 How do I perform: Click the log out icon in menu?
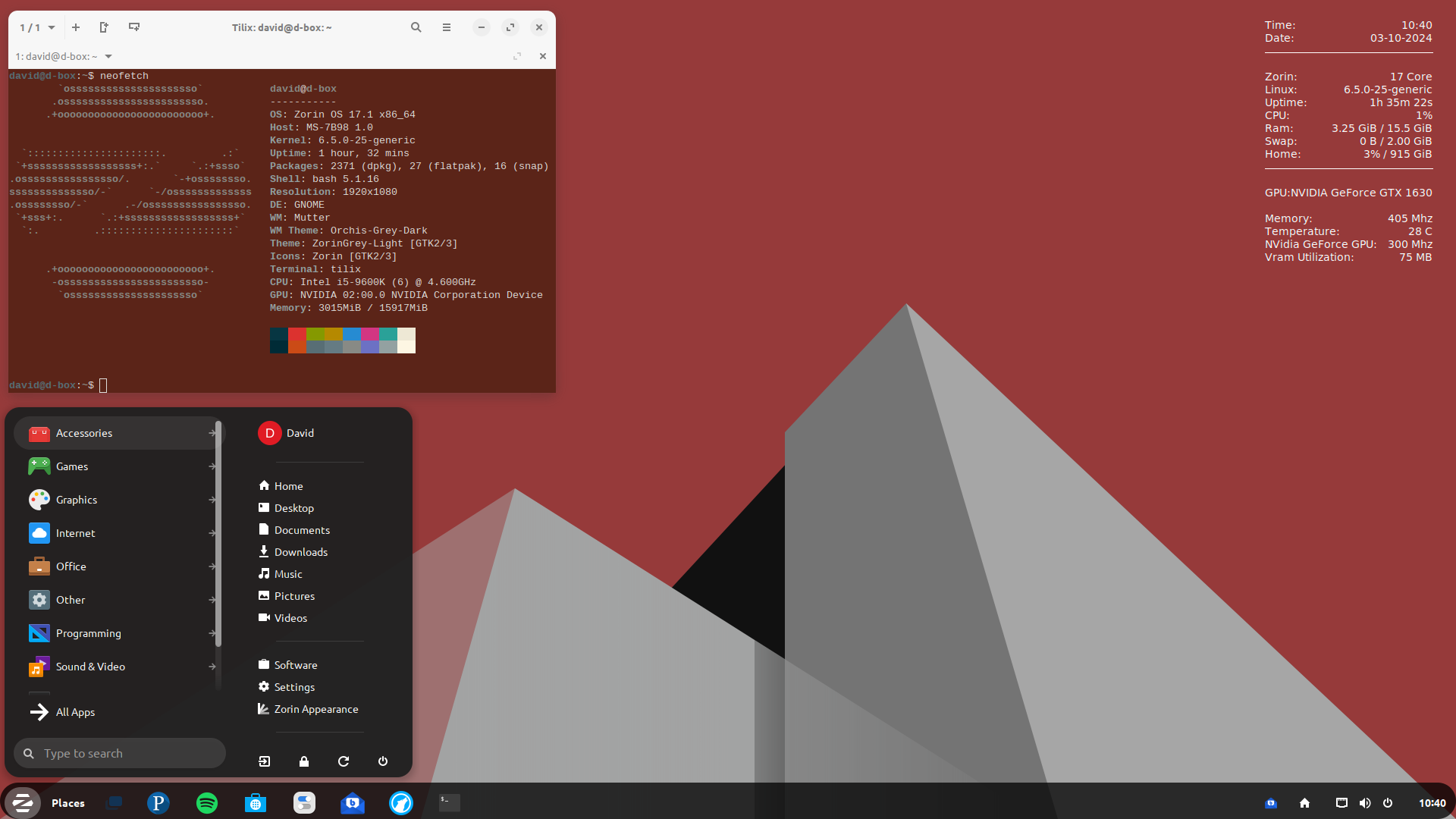[265, 761]
